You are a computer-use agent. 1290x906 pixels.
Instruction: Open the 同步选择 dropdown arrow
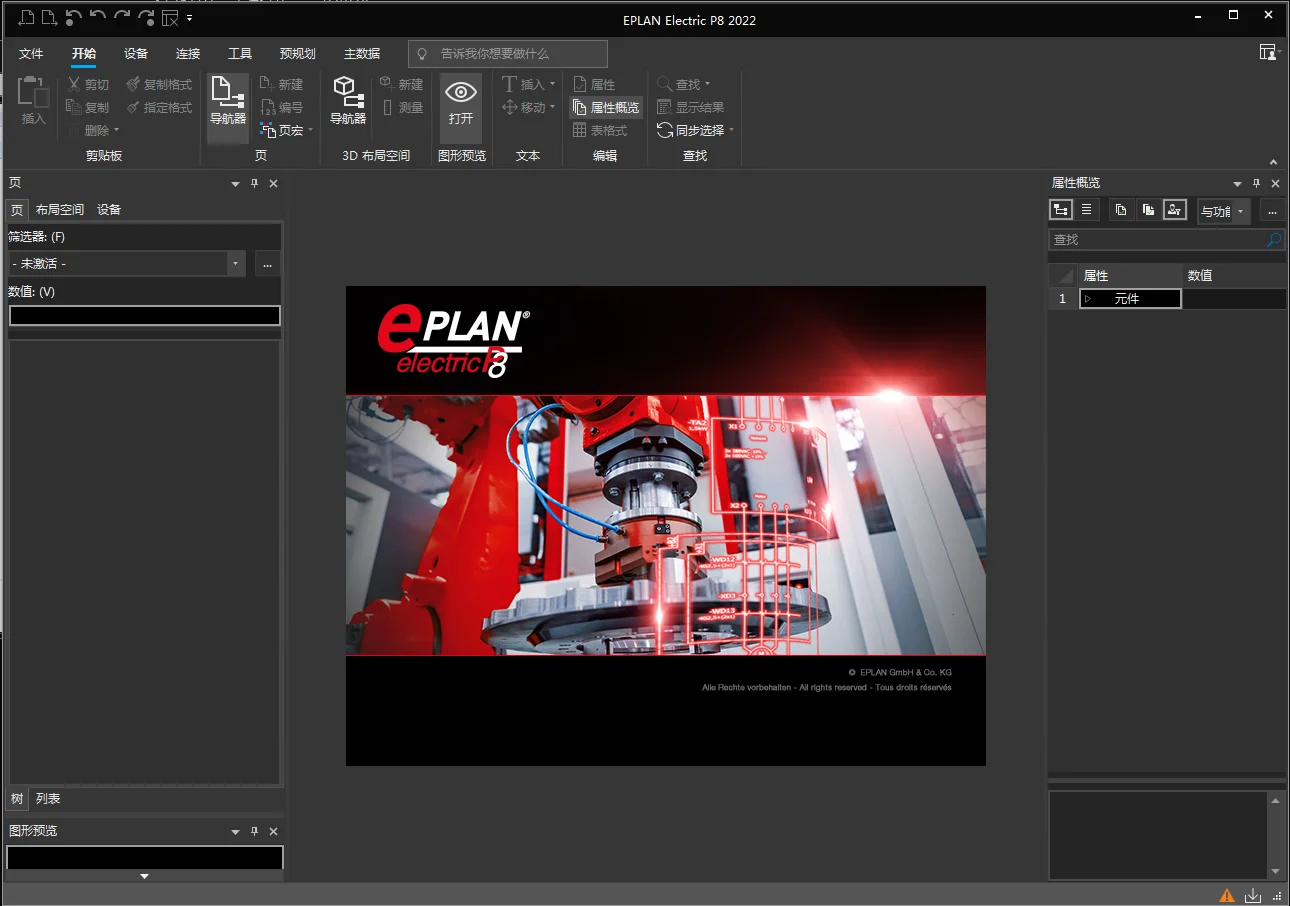pos(732,131)
